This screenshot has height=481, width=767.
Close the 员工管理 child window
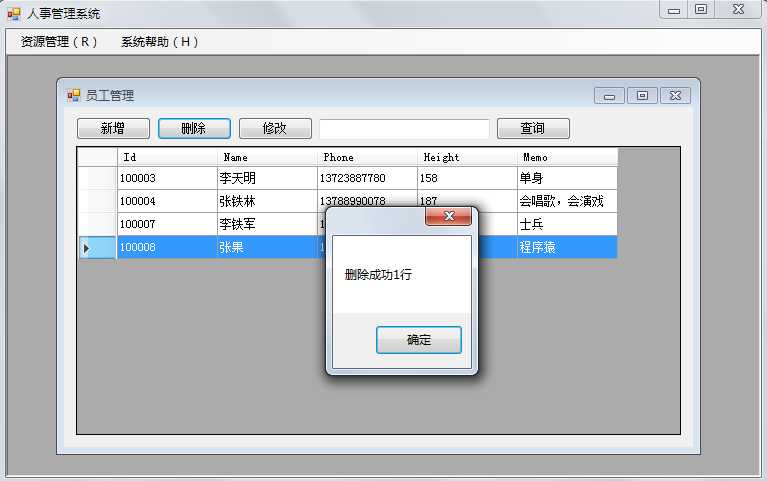click(676, 96)
